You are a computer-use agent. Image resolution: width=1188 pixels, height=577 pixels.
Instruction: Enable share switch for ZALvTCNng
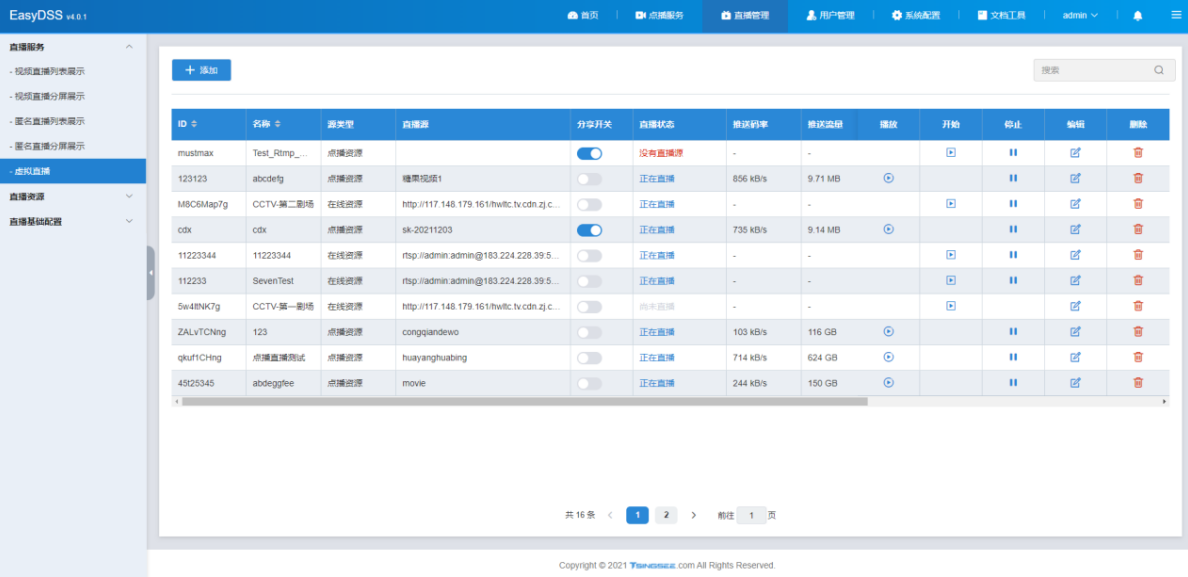(589, 332)
